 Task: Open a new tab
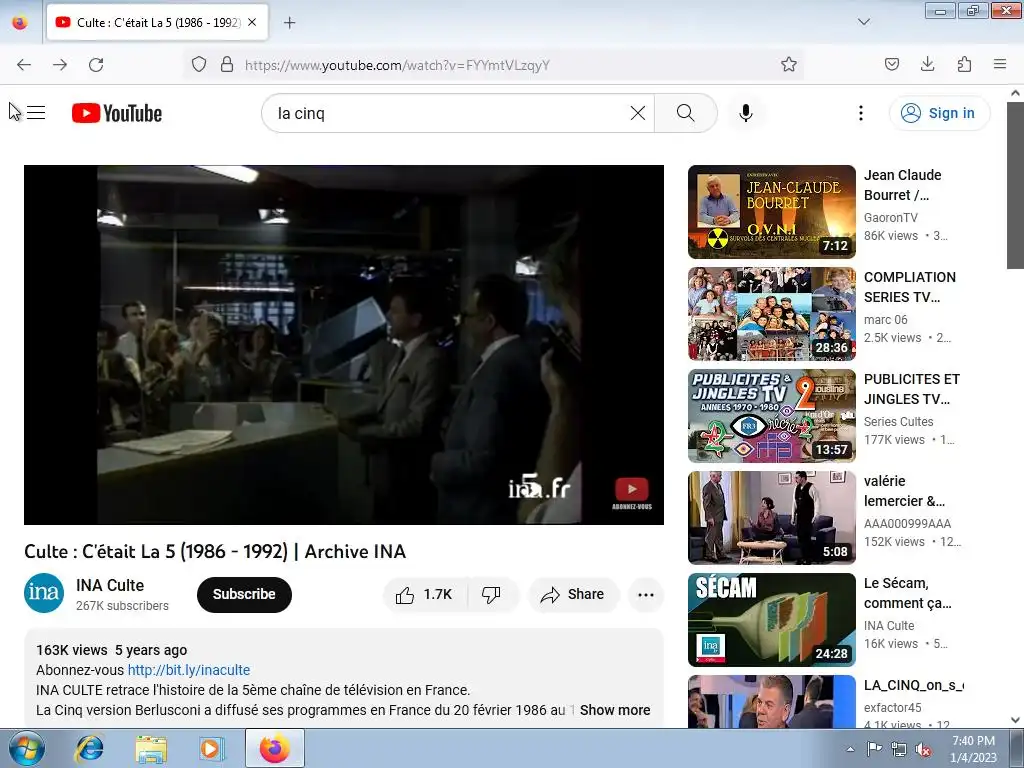(x=289, y=22)
